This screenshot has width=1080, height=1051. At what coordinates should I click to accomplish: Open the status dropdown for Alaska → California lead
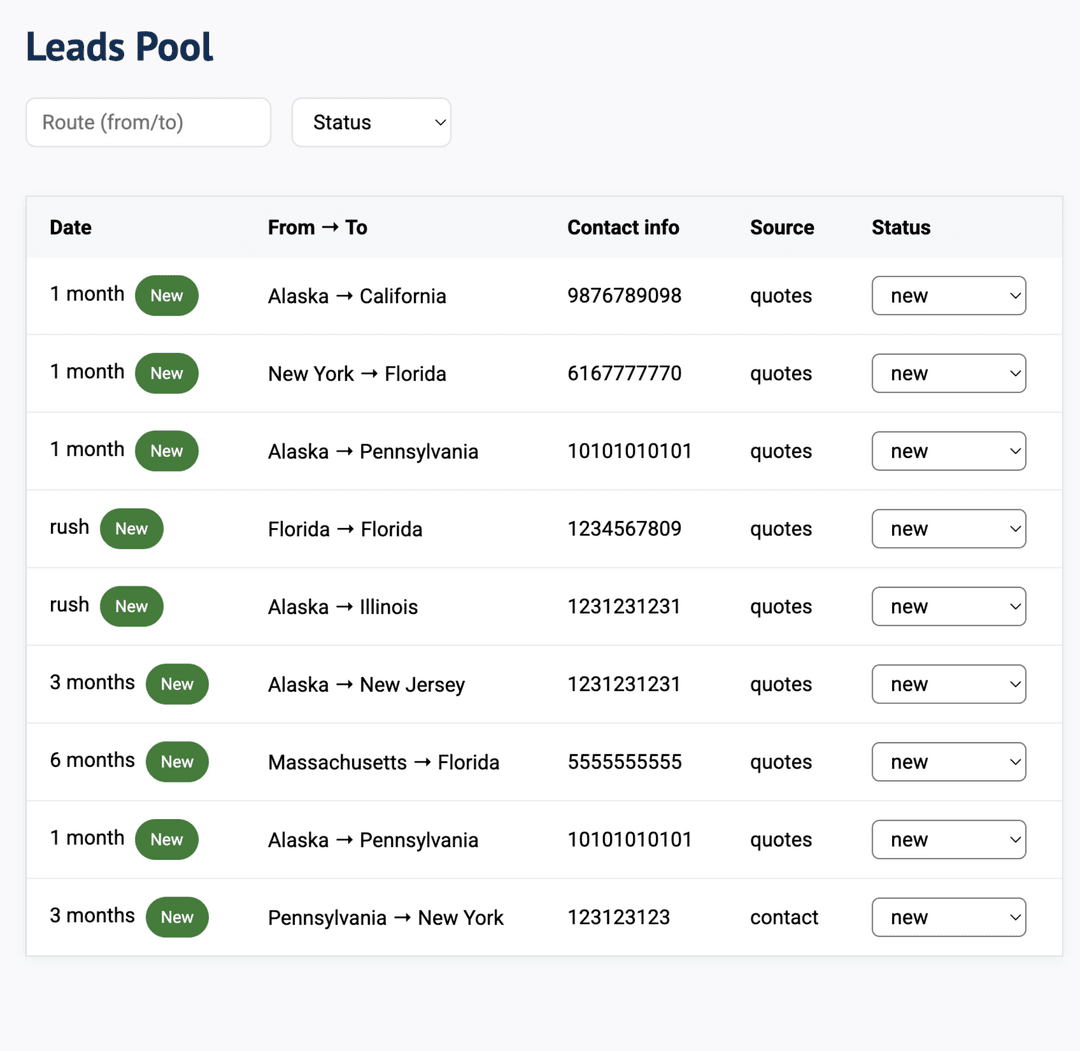(948, 295)
